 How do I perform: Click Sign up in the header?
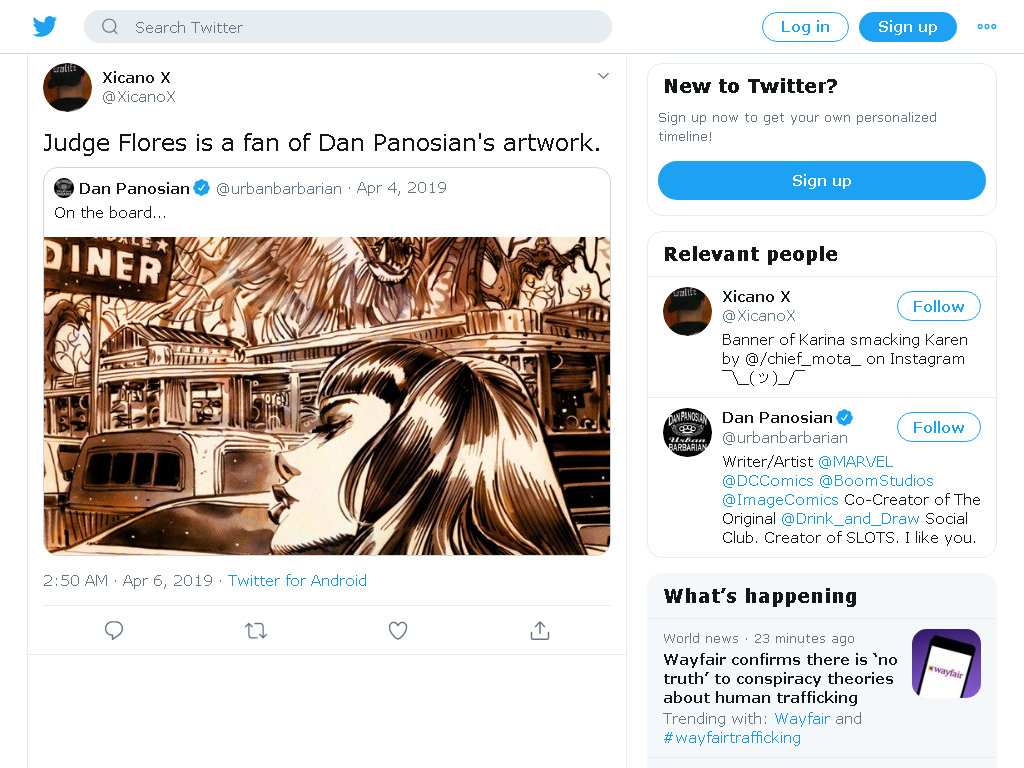[x=907, y=27]
